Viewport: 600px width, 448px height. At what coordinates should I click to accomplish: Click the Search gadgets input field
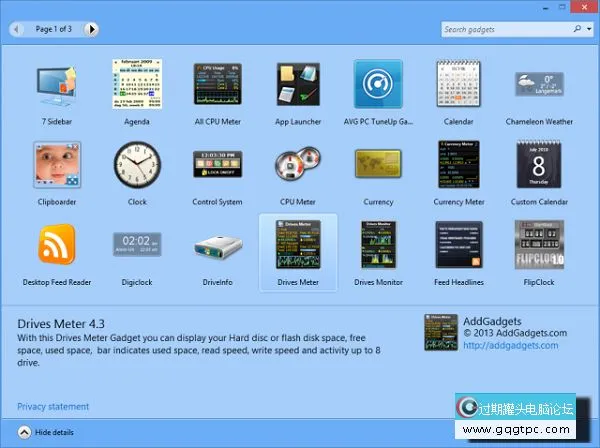[x=502, y=30]
